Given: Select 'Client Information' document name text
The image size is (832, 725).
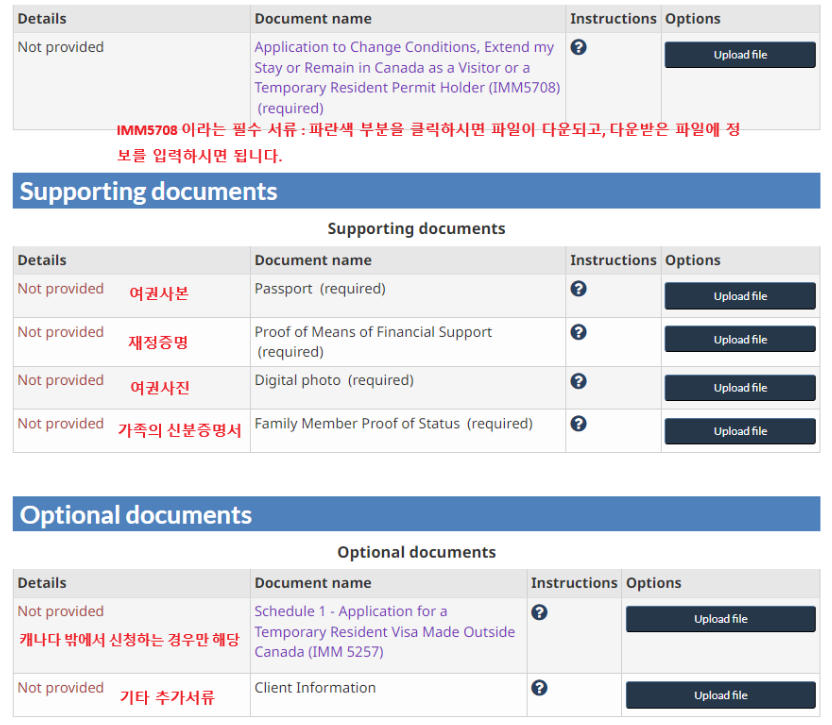Looking at the screenshot, I should (x=315, y=688).
